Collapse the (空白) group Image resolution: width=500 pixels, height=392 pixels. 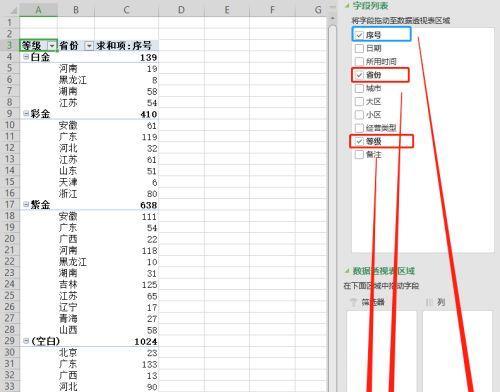(x=26, y=341)
